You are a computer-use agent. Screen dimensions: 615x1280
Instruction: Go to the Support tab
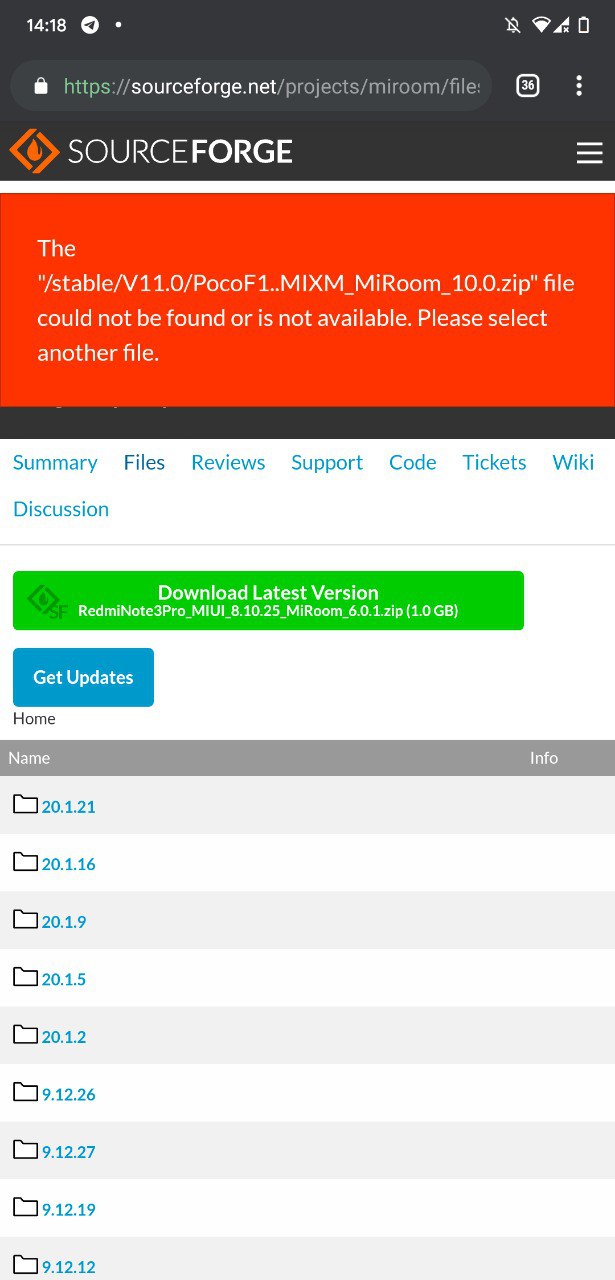pos(327,462)
